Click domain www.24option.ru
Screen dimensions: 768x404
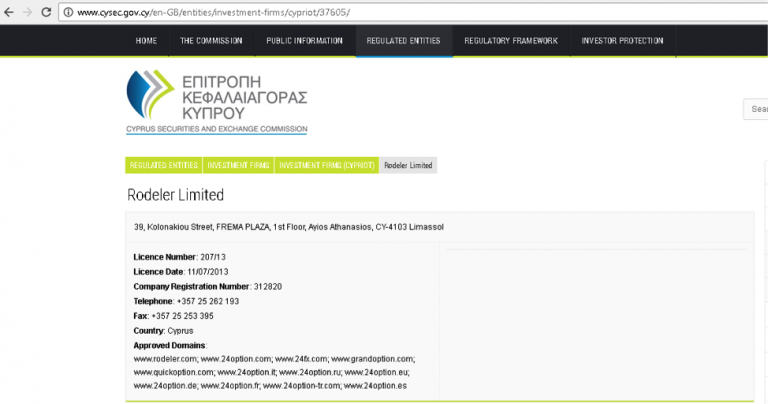(309, 372)
